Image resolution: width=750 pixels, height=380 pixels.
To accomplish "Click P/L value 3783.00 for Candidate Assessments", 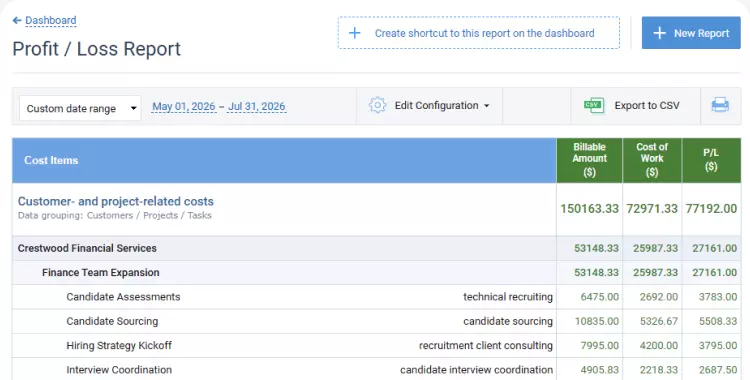I will [x=718, y=297].
